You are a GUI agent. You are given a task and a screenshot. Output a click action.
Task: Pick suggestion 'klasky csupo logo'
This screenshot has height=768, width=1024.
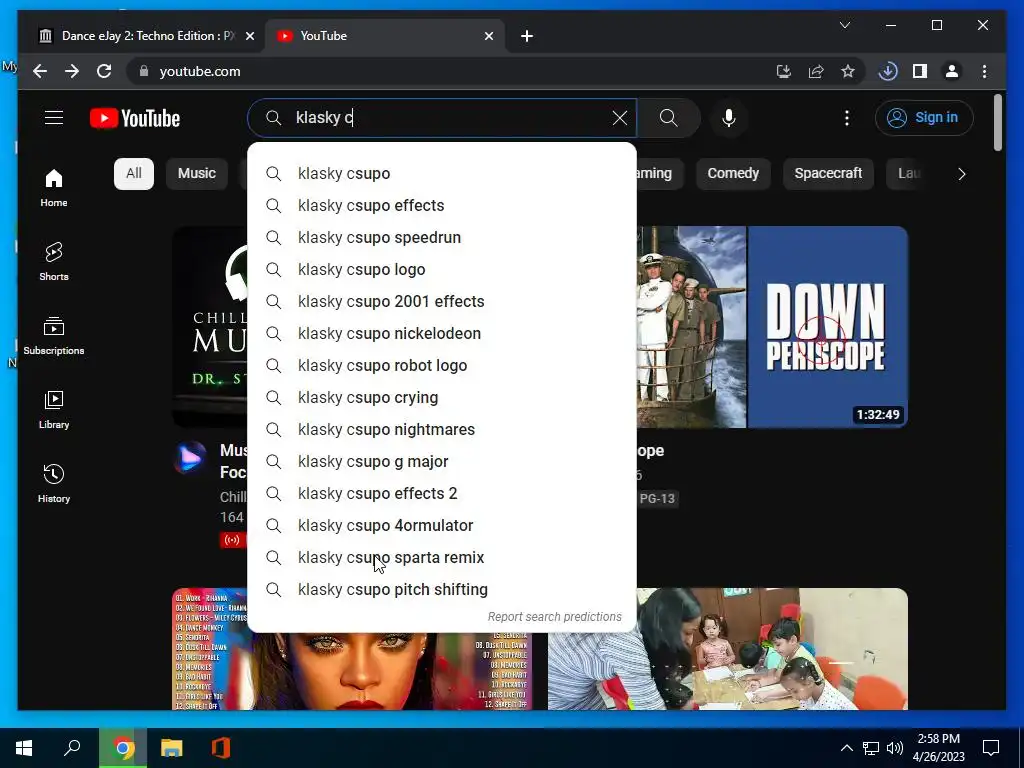pos(442,269)
